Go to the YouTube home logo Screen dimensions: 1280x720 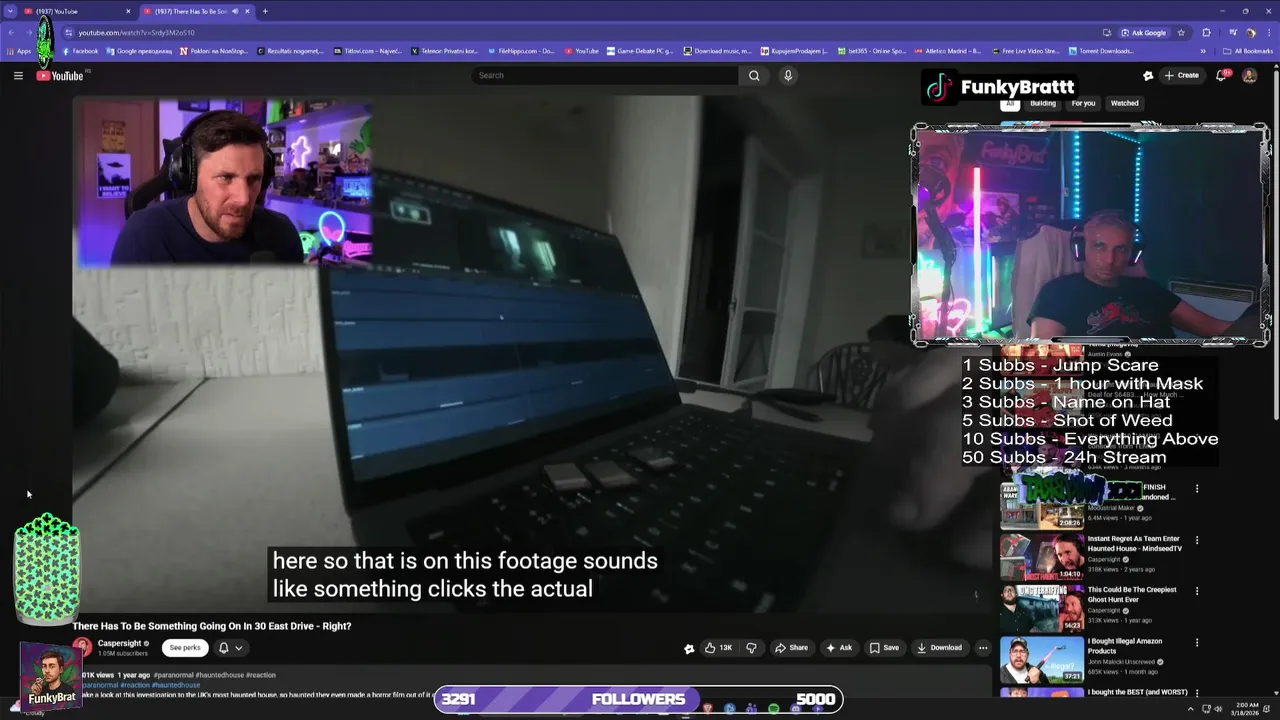click(x=60, y=76)
